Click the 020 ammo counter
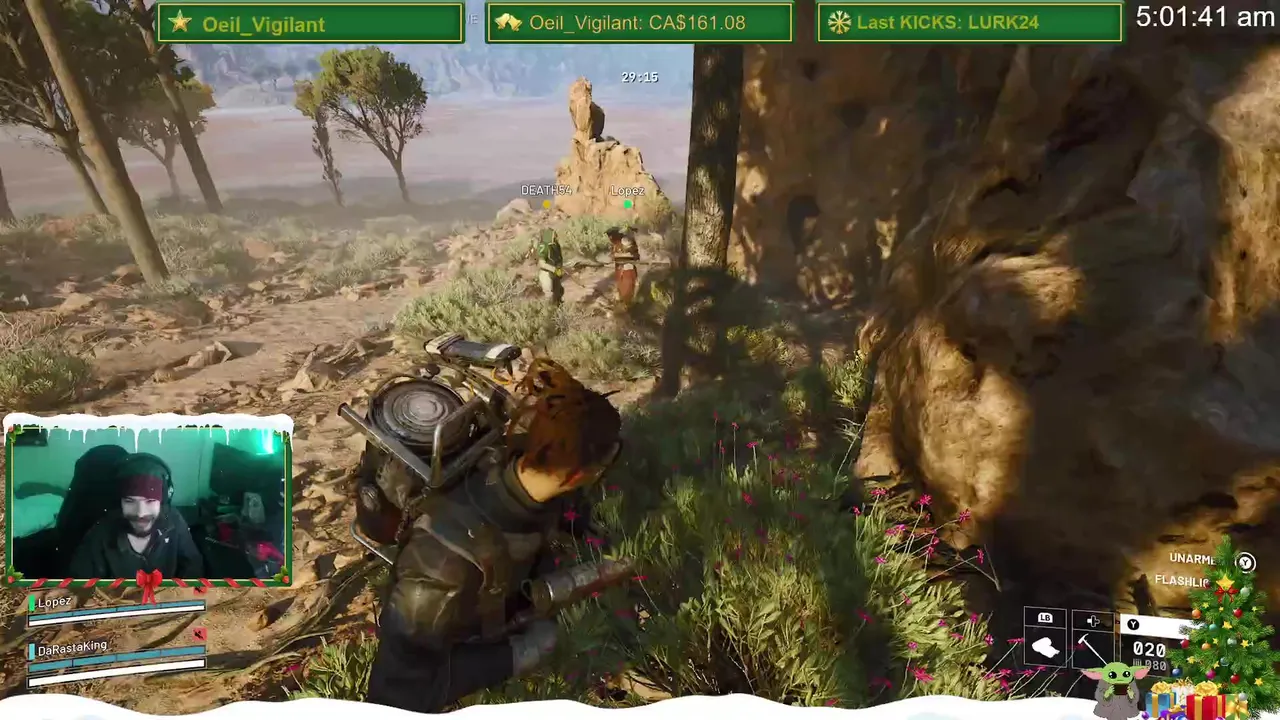 pos(1148,650)
